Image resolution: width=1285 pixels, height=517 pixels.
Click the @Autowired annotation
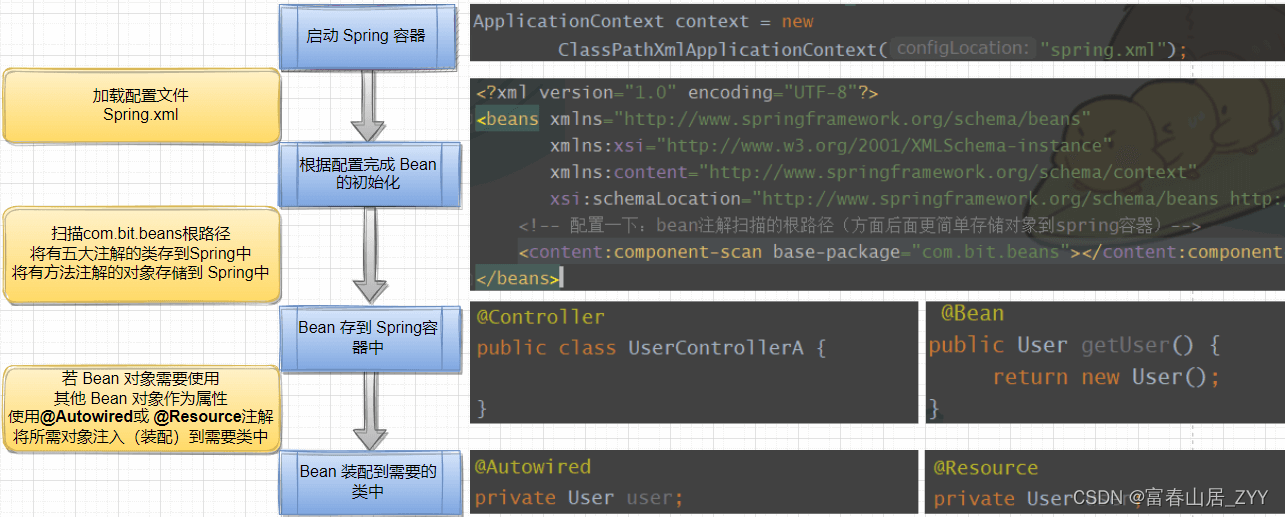tap(532, 467)
